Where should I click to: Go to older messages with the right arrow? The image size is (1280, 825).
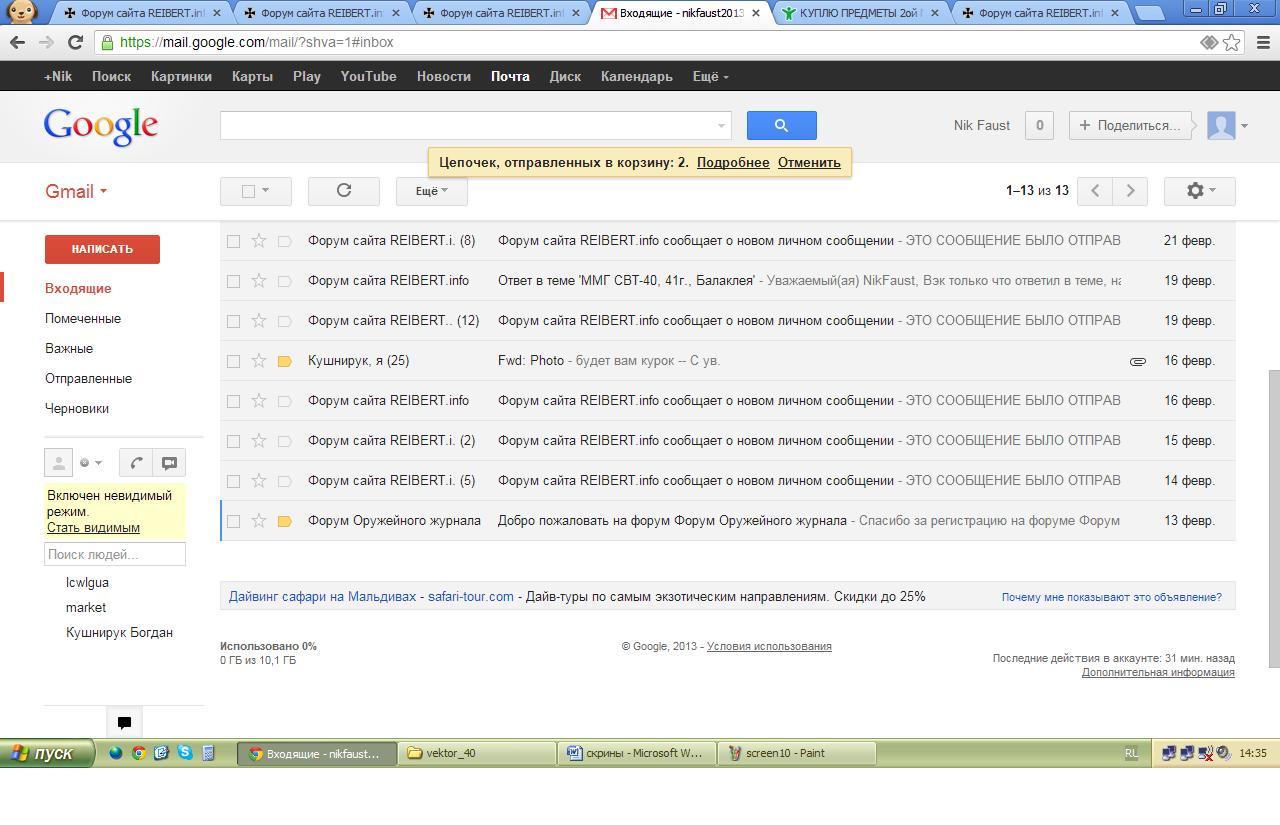pos(1130,191)
